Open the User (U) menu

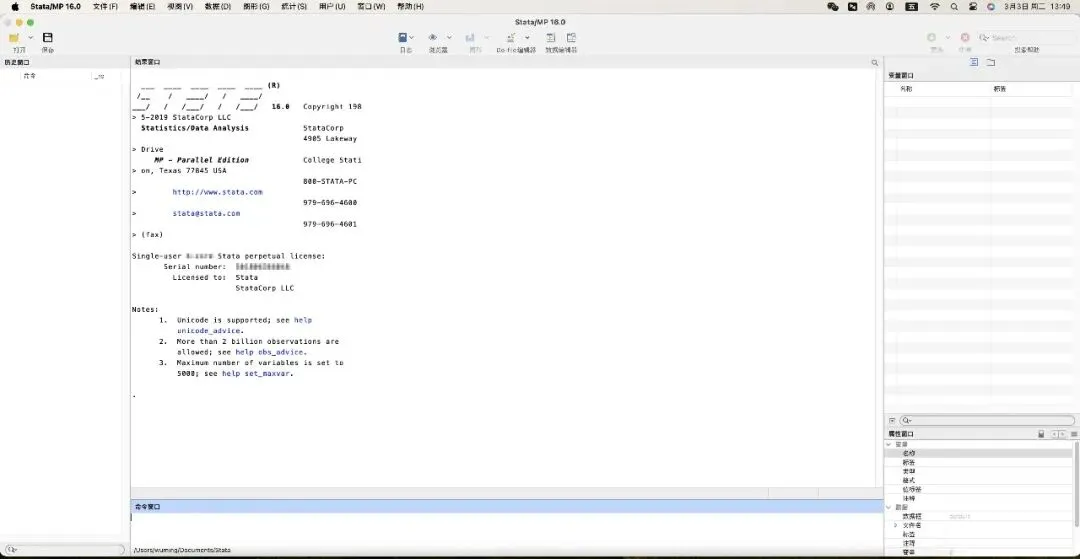tap(332, 6)
